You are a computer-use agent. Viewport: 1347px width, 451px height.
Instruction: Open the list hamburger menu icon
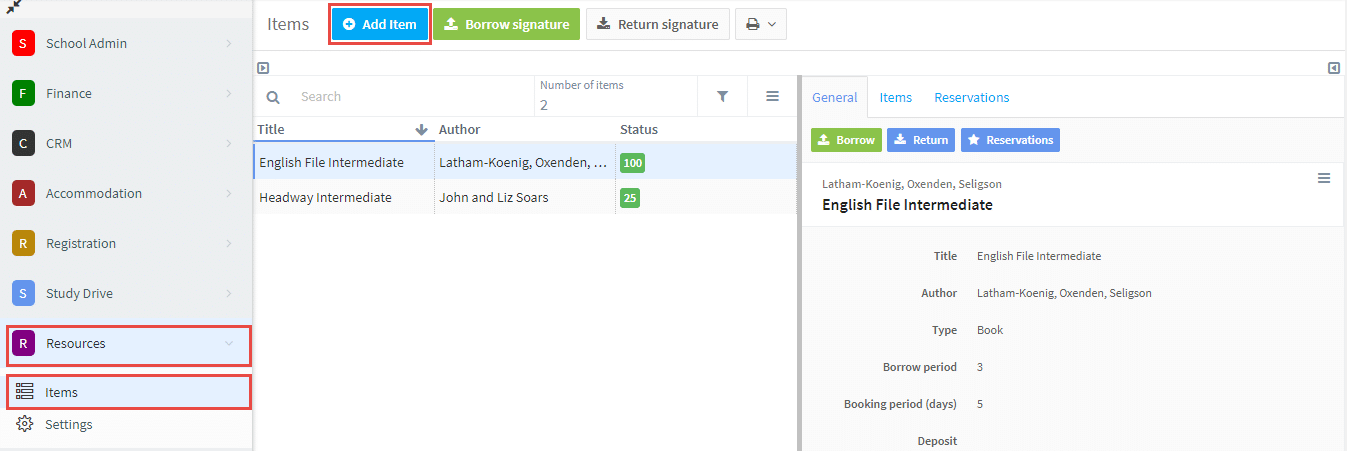coord(772,96)
